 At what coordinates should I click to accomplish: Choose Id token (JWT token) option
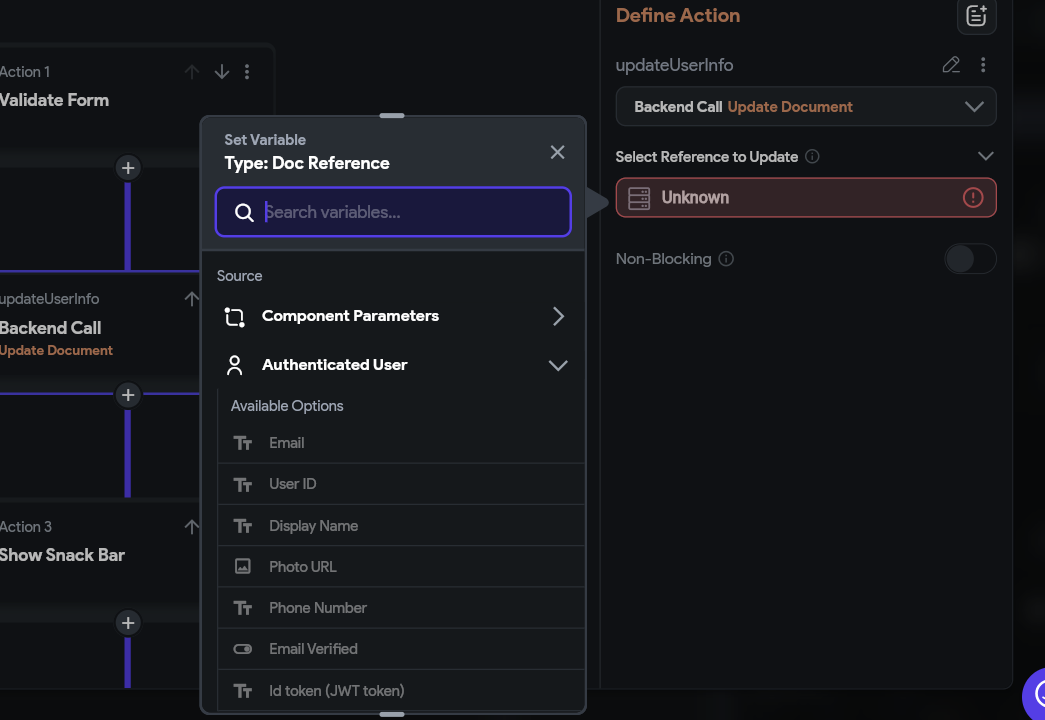coord(401,691)
